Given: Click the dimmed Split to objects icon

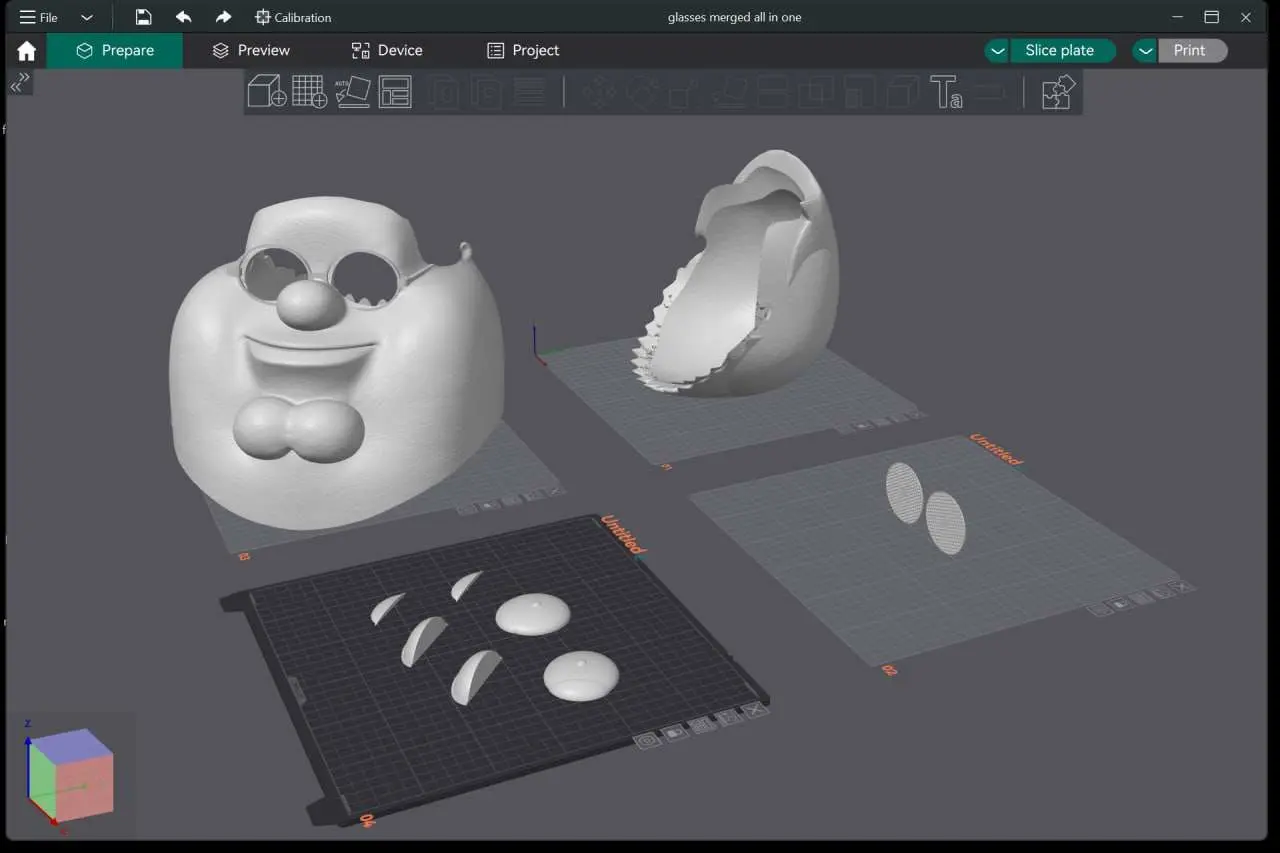Looking at the screenshot, I should coord(444,92).
